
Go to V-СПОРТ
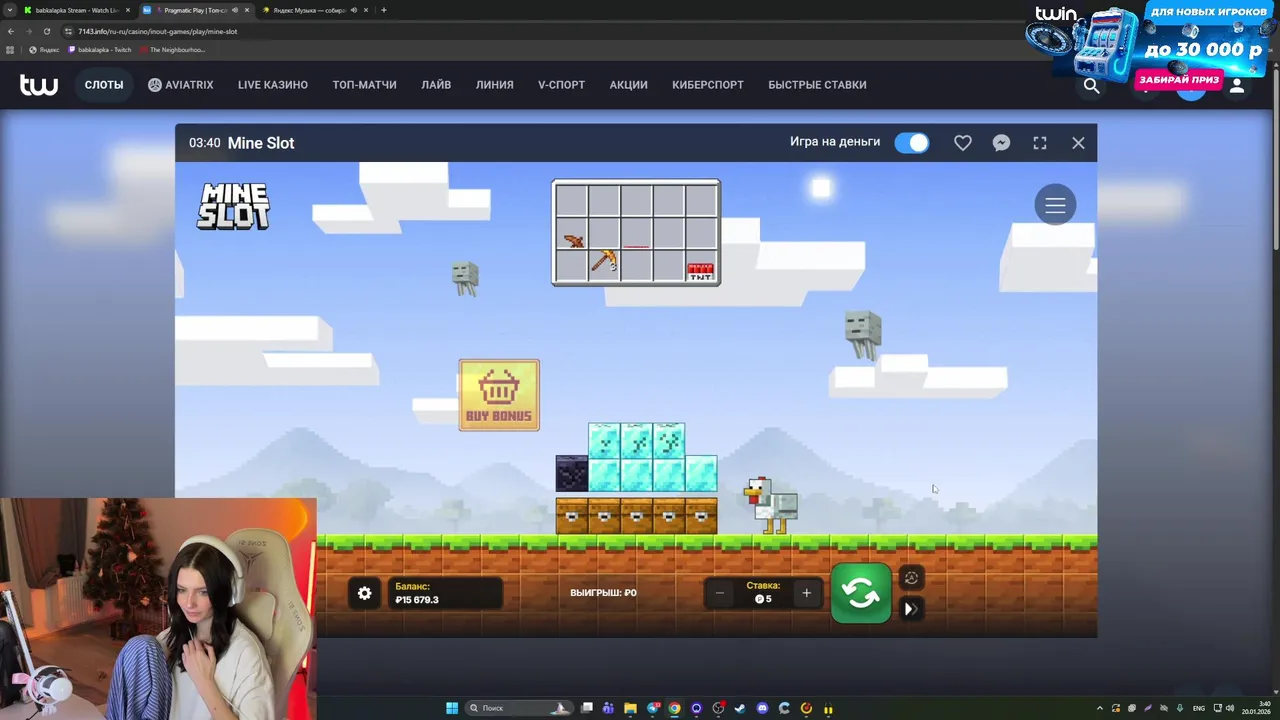tap(561, 85)
